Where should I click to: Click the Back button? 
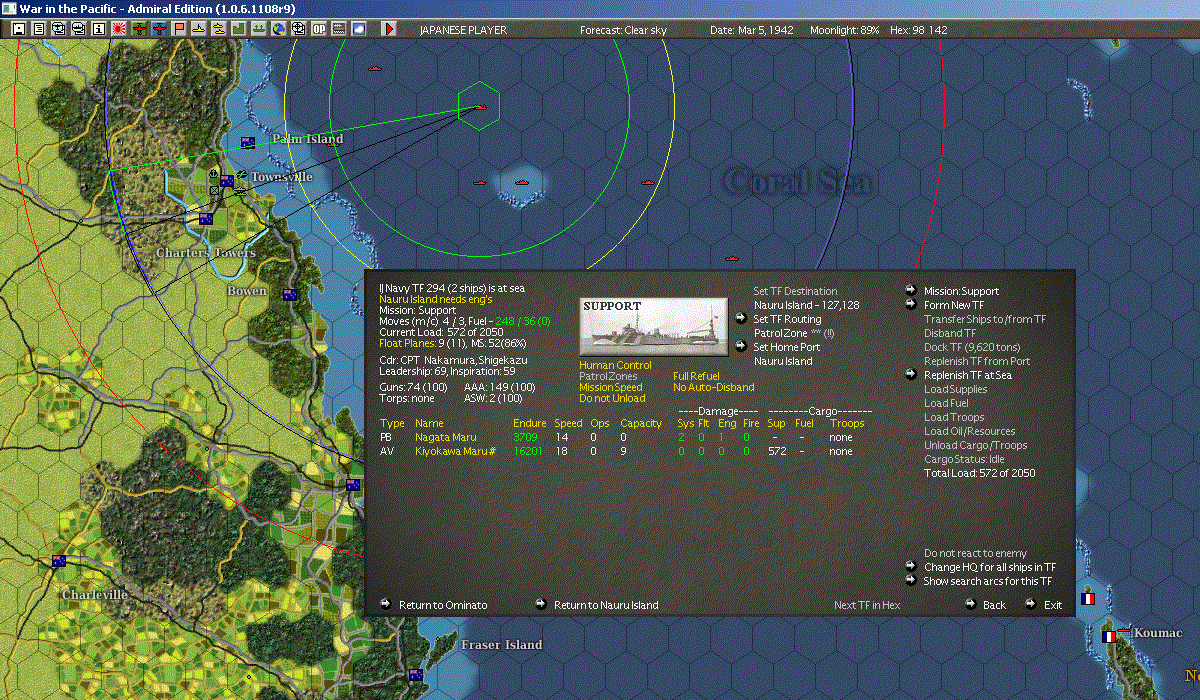[994, 606]
